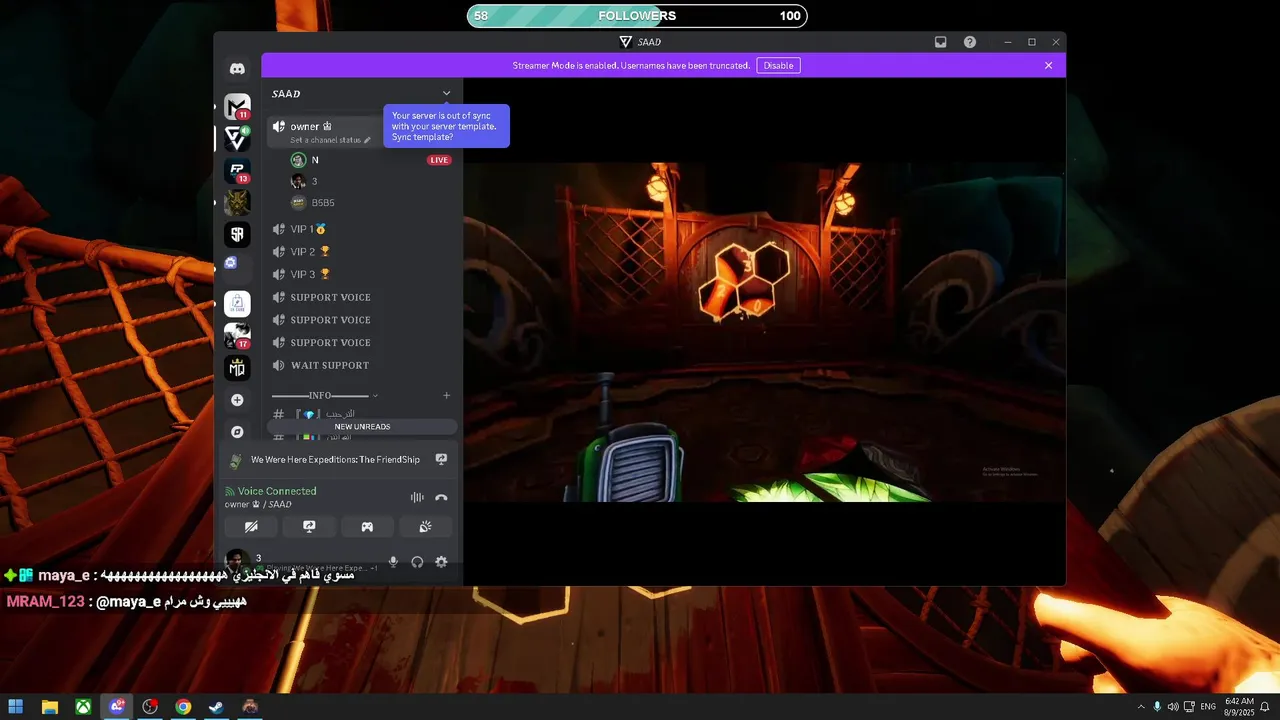
Task: Open Steam from taskbar
Action: coord(216,707)
